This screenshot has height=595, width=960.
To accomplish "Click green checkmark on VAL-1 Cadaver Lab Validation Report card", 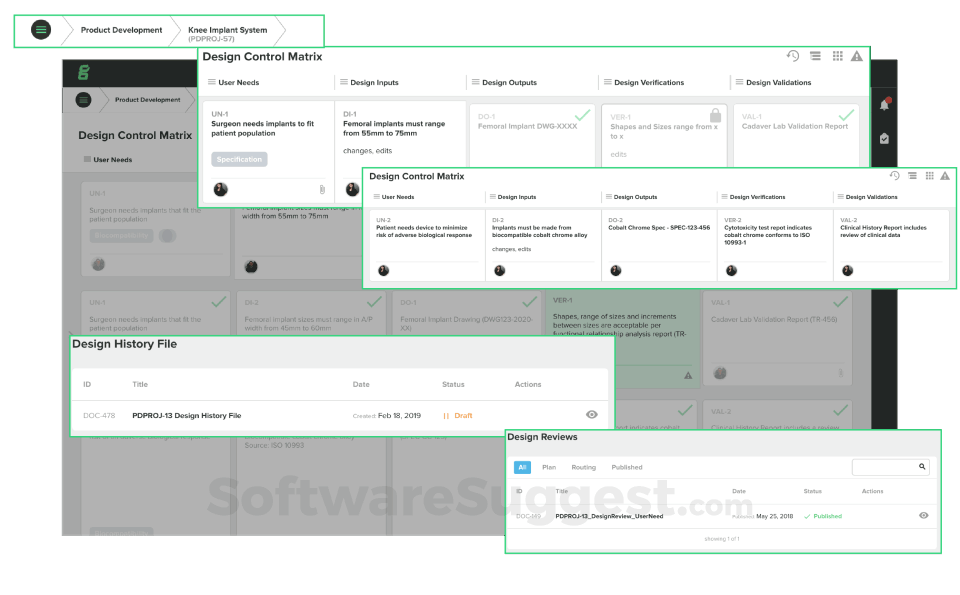I will (x=846, y=114).
